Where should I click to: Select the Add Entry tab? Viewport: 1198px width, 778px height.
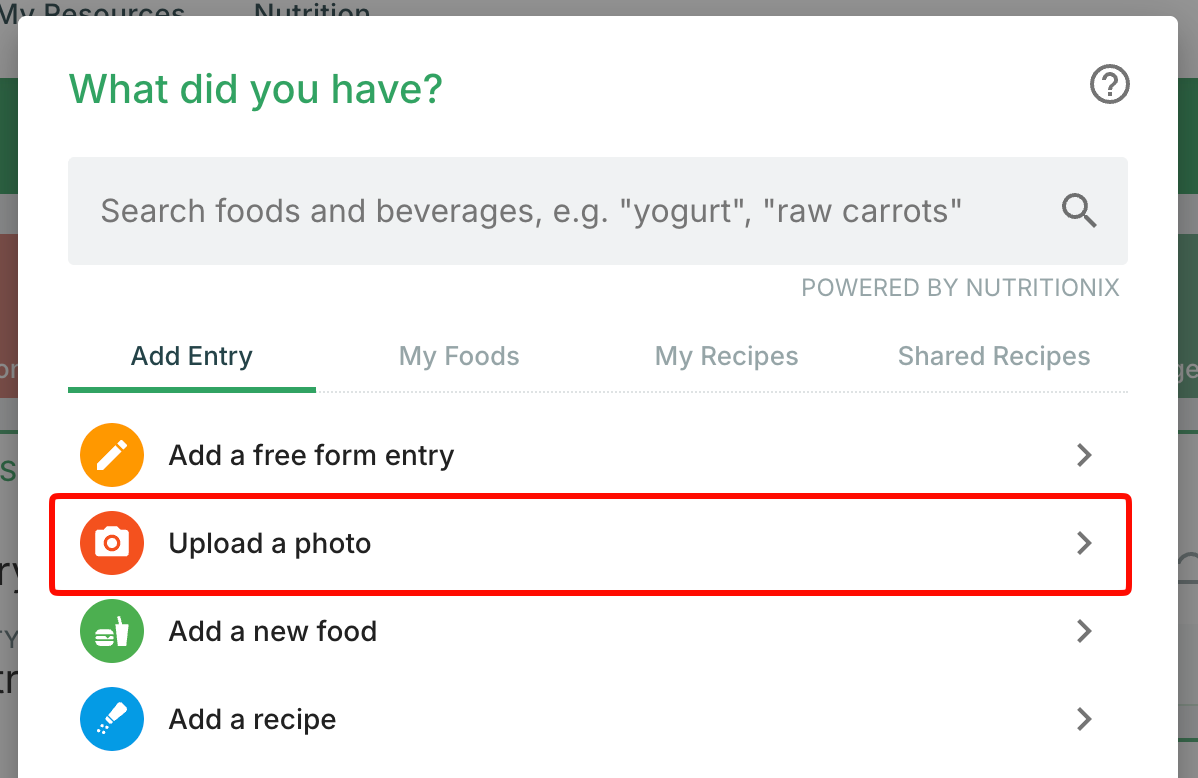point(192,356)
